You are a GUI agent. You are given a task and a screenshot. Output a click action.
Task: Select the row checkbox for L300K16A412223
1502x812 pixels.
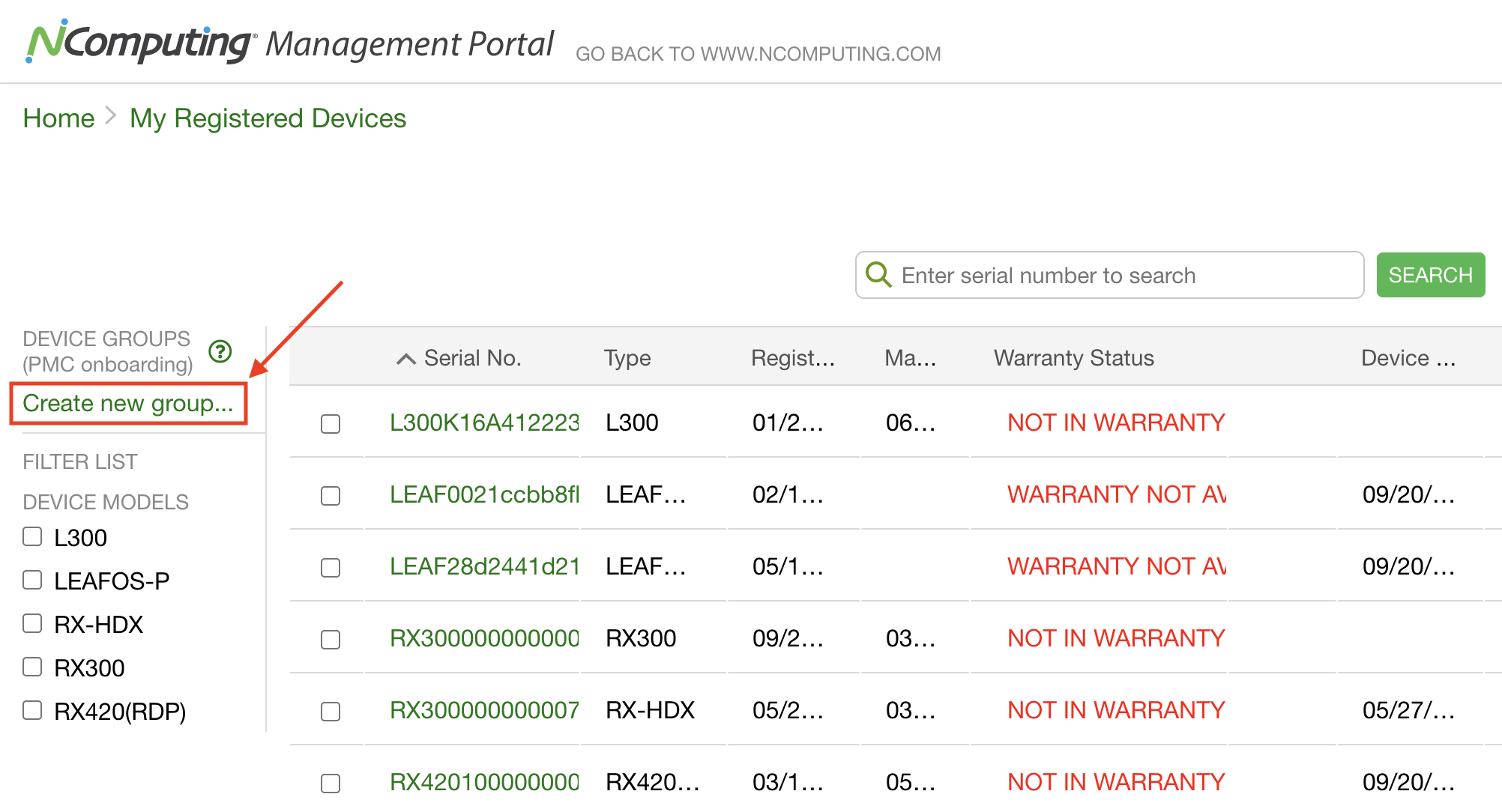(x=331, y=424)
